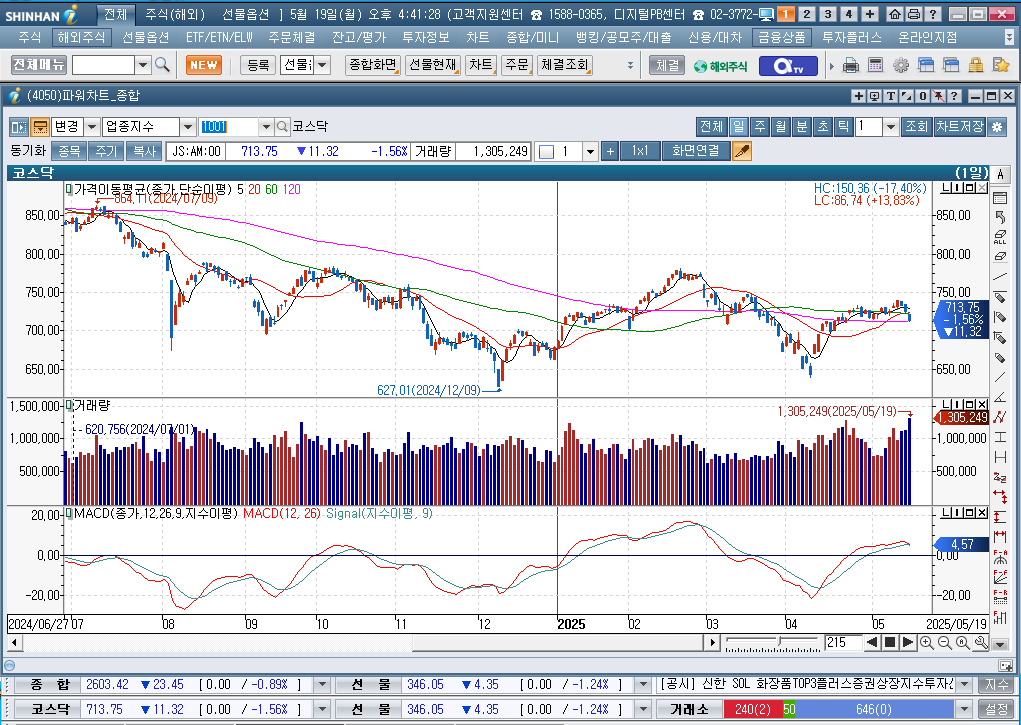The image size is (1021, 725).
Task: Select the horizontal line pencil tool
Action: (x=1000, y=297)
